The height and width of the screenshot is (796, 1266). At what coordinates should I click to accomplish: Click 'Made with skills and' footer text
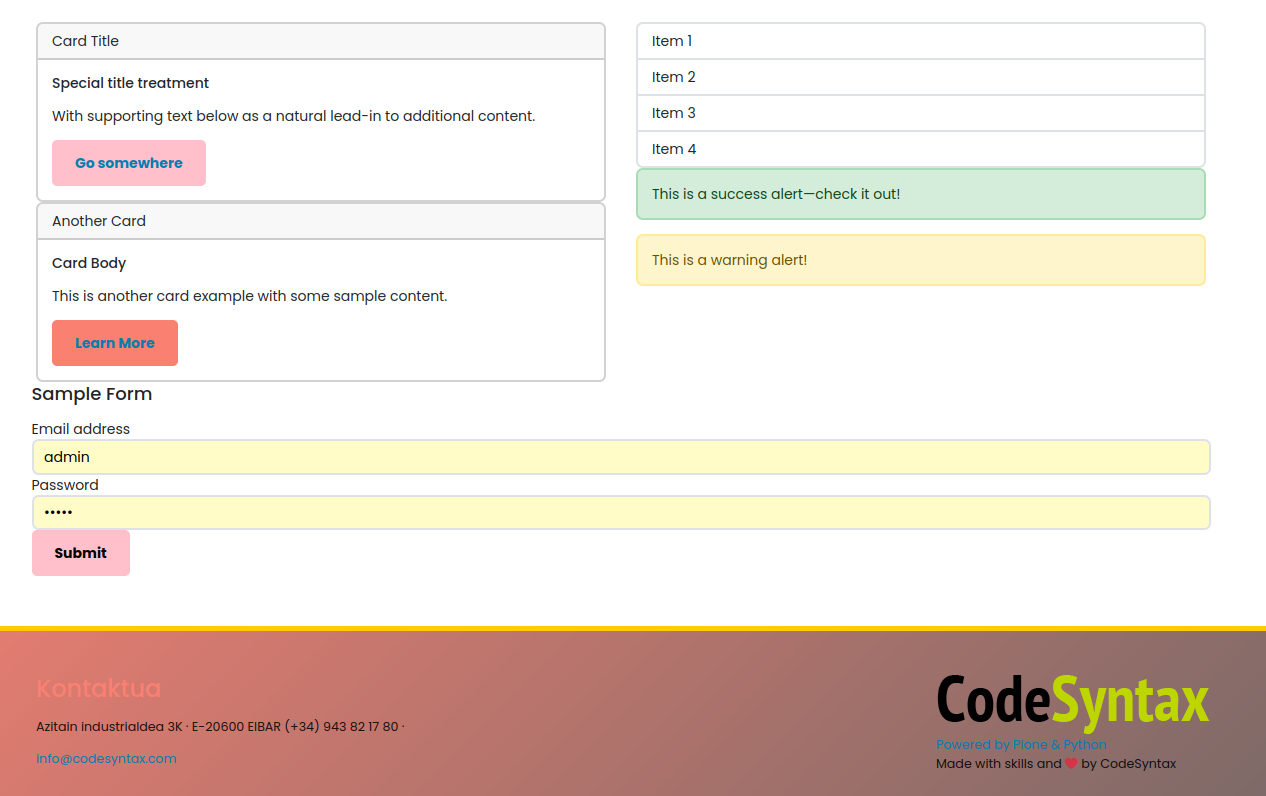click(x=999, y=763)
